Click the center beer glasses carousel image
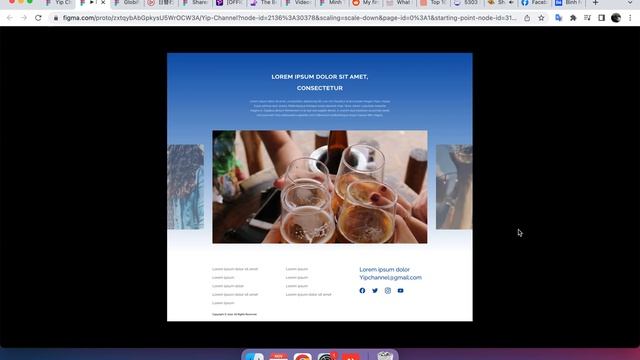640x360 pixels. point(320,187)
